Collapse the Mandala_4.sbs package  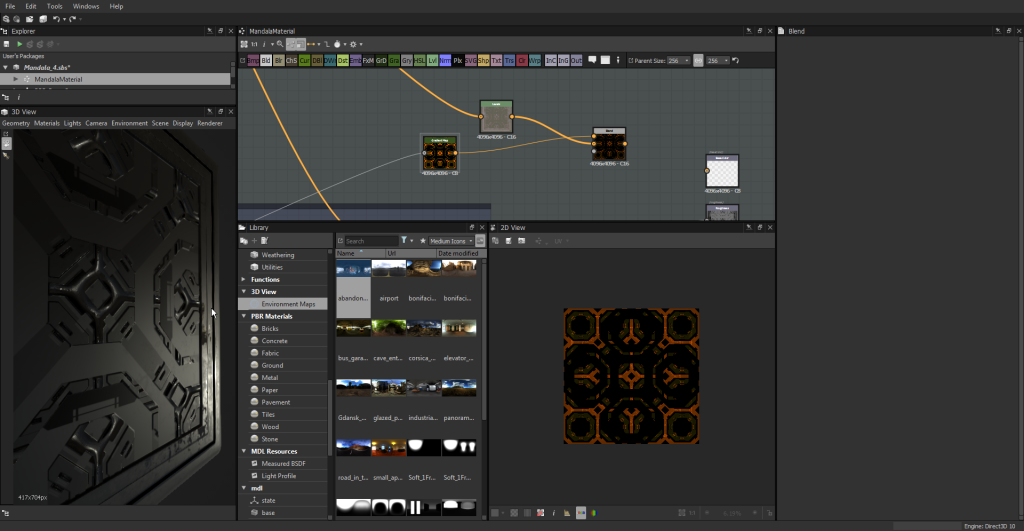point(6,67)
